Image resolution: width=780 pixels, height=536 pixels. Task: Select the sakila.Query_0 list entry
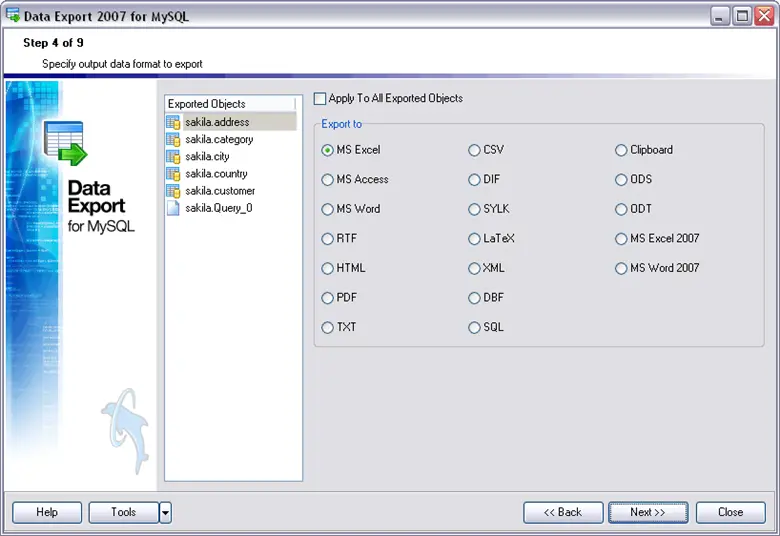pyautogui.click(x=219, y=208)
